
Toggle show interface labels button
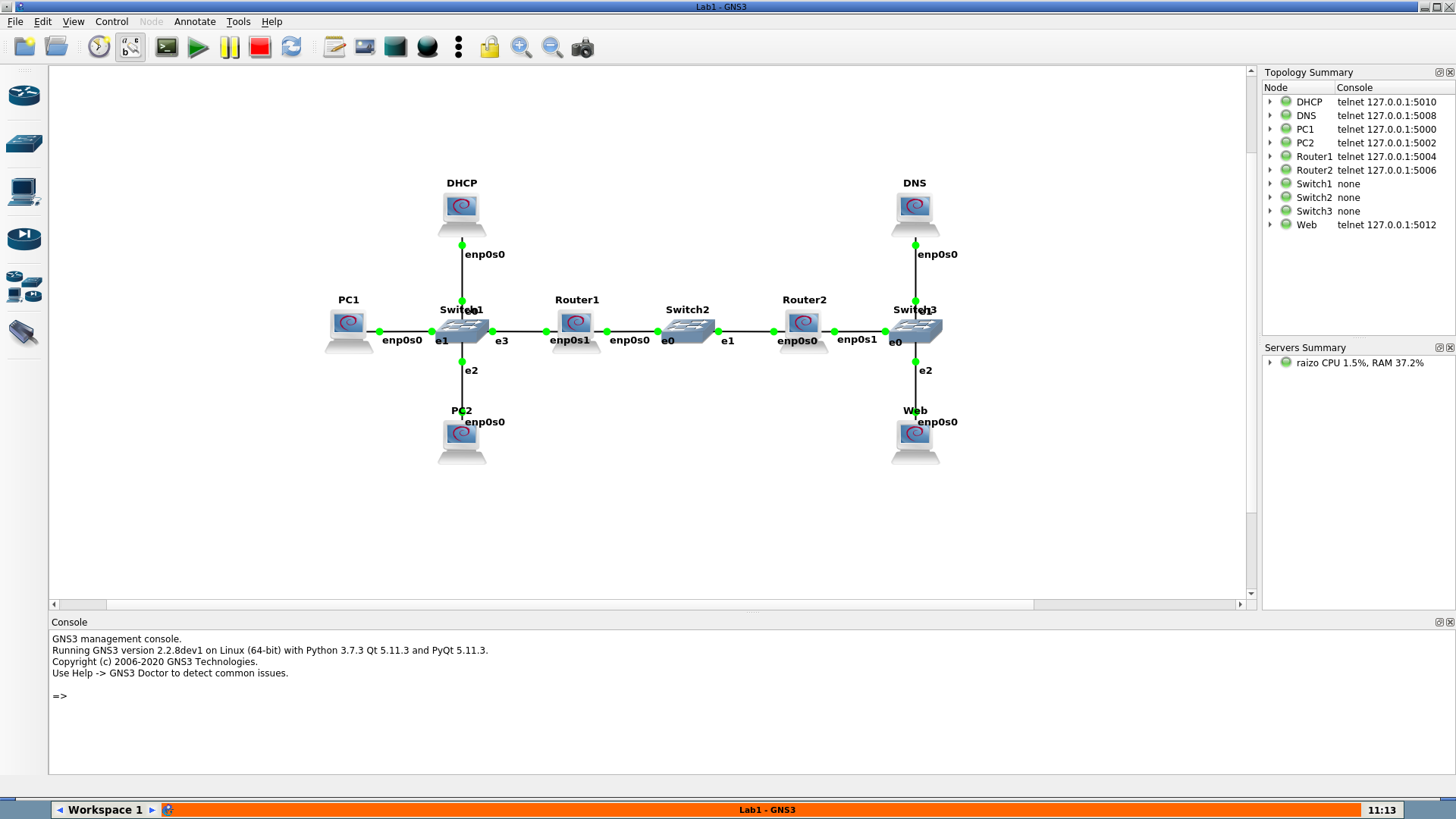(x=130, y=48)
